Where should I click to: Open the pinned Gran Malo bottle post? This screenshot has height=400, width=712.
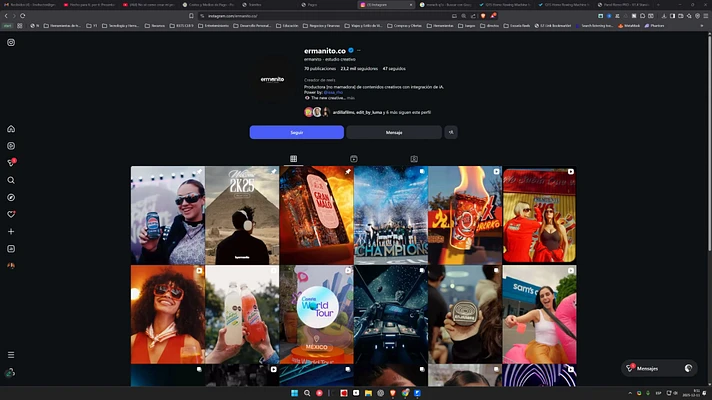point(316,215)
